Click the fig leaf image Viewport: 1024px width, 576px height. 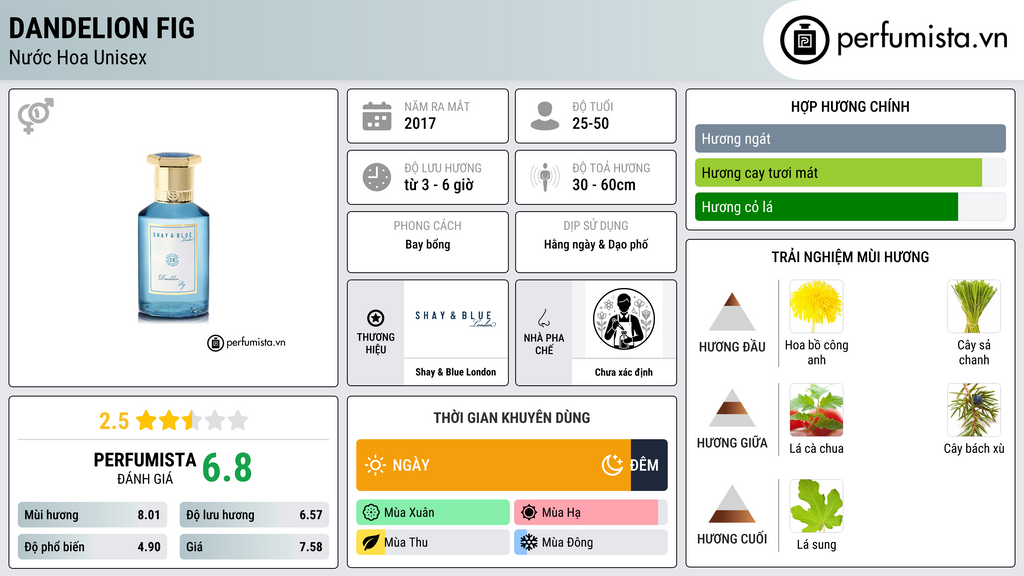tap(816, 505)
